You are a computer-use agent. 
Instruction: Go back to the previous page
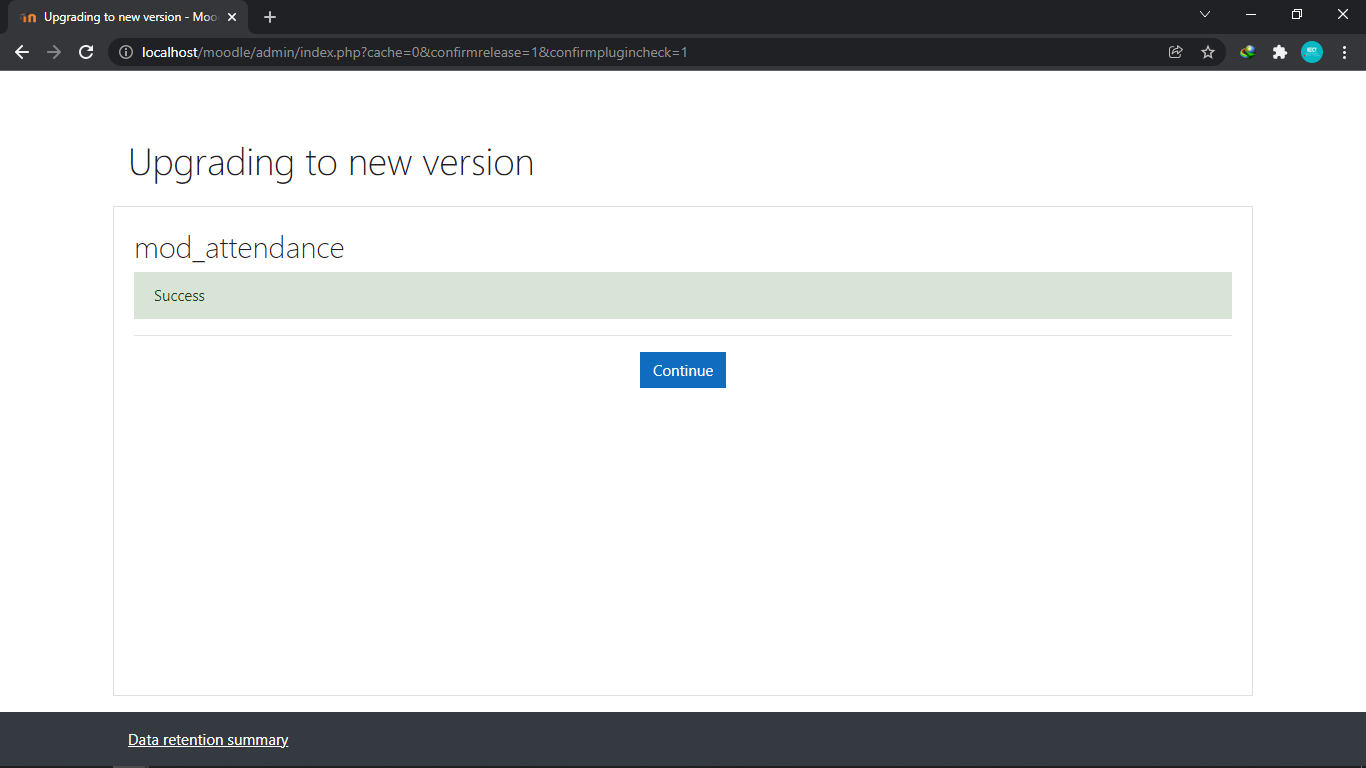[x=22, y=52]
